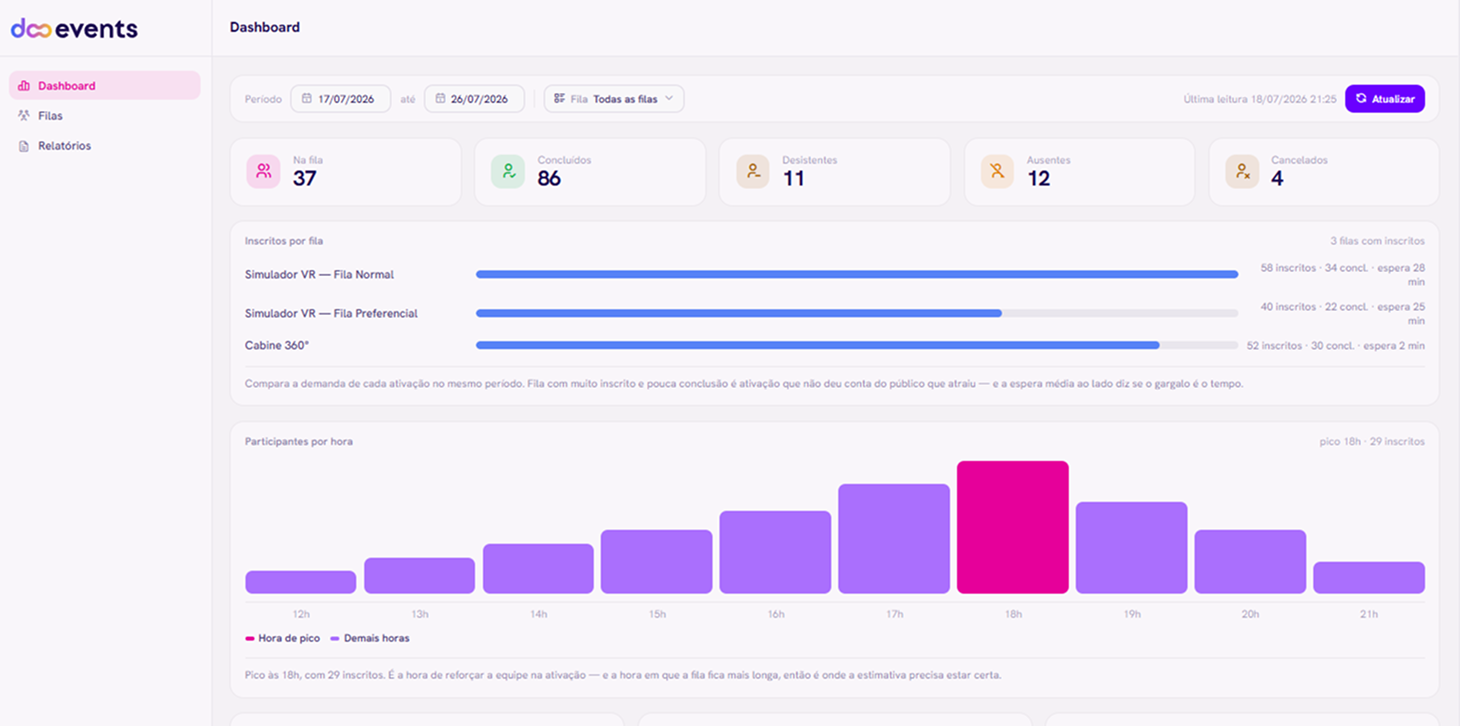Open the Todas as filas dropdown
Viewport: 1460px width, 726px height.
pyautogui.click(x=614, y=99)
